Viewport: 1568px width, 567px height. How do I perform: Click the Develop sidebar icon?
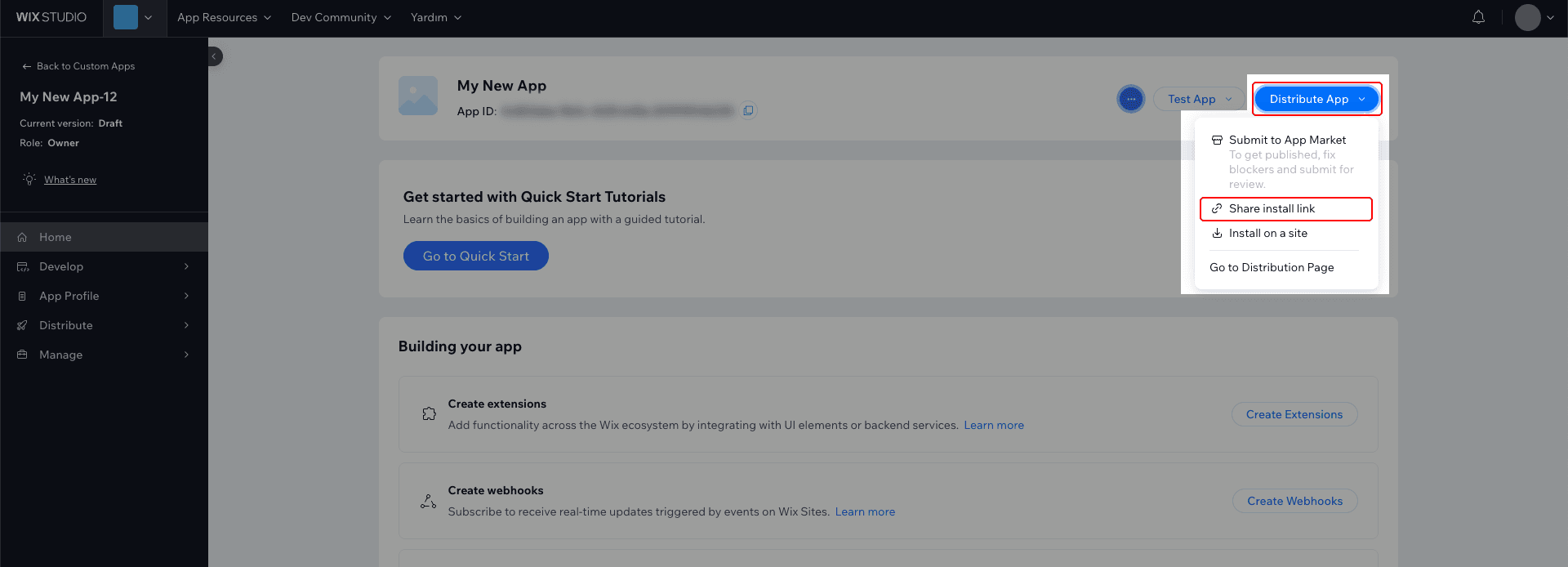tap(23, 266)
